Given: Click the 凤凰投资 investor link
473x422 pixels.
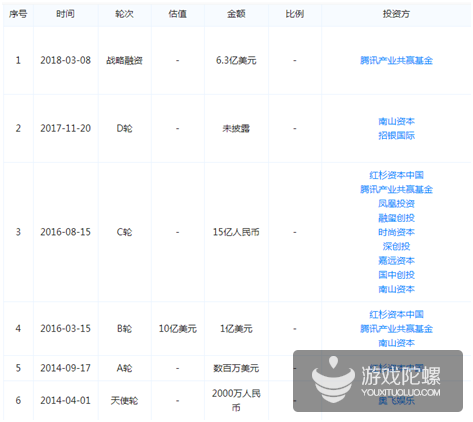Looking at the screenshot, I should pyautogui.click(x=396, y=203).
